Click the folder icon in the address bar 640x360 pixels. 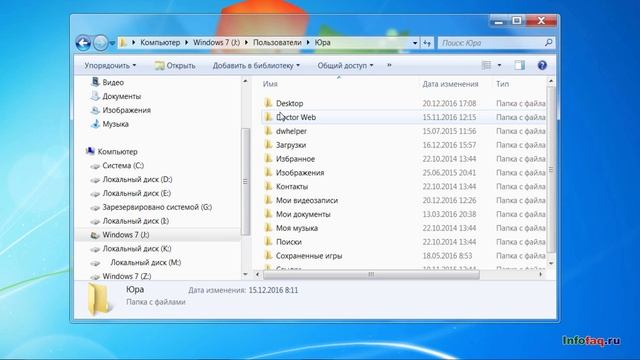123,42
